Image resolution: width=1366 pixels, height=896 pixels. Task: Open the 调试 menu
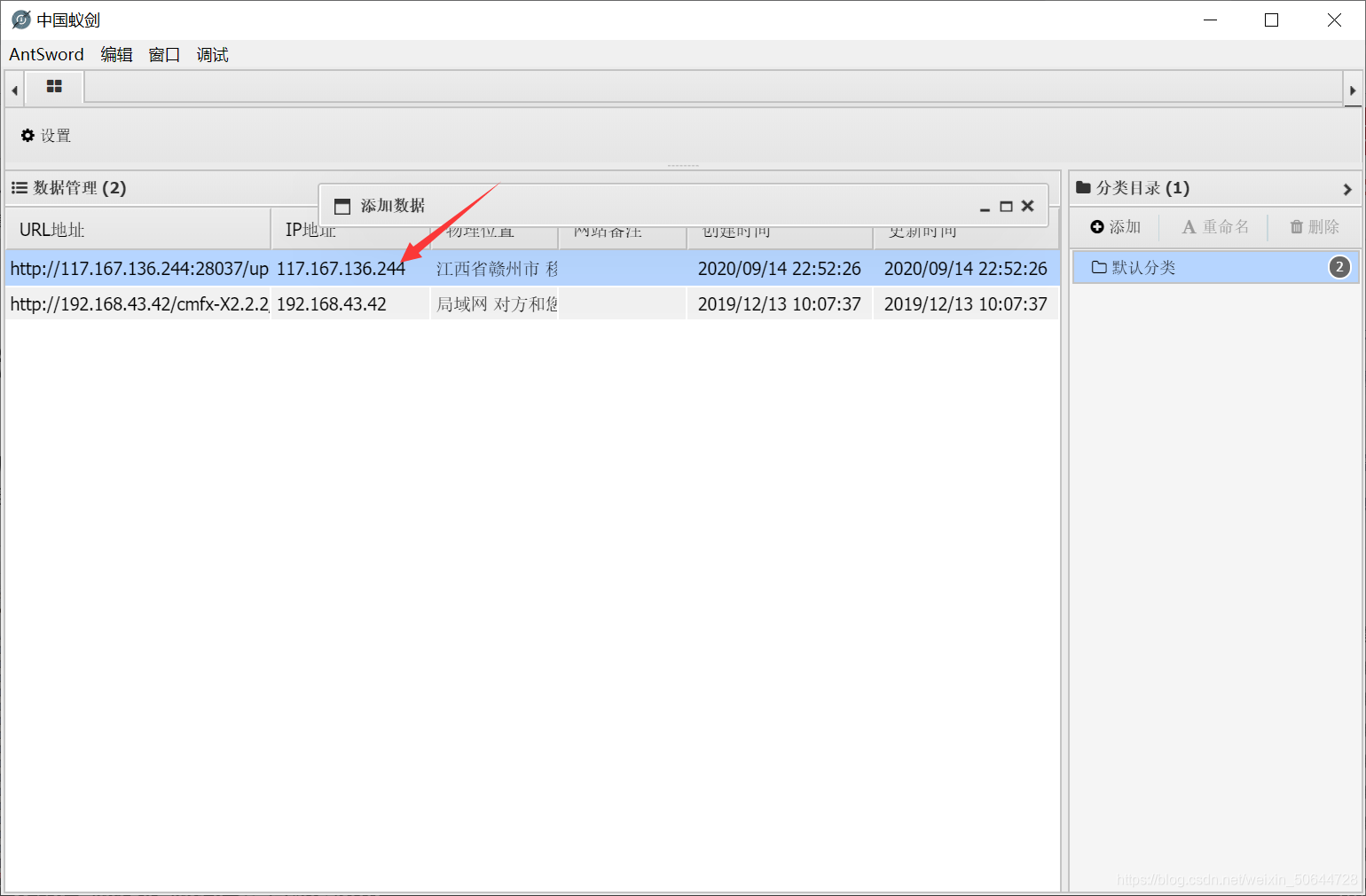coord(212,55)
